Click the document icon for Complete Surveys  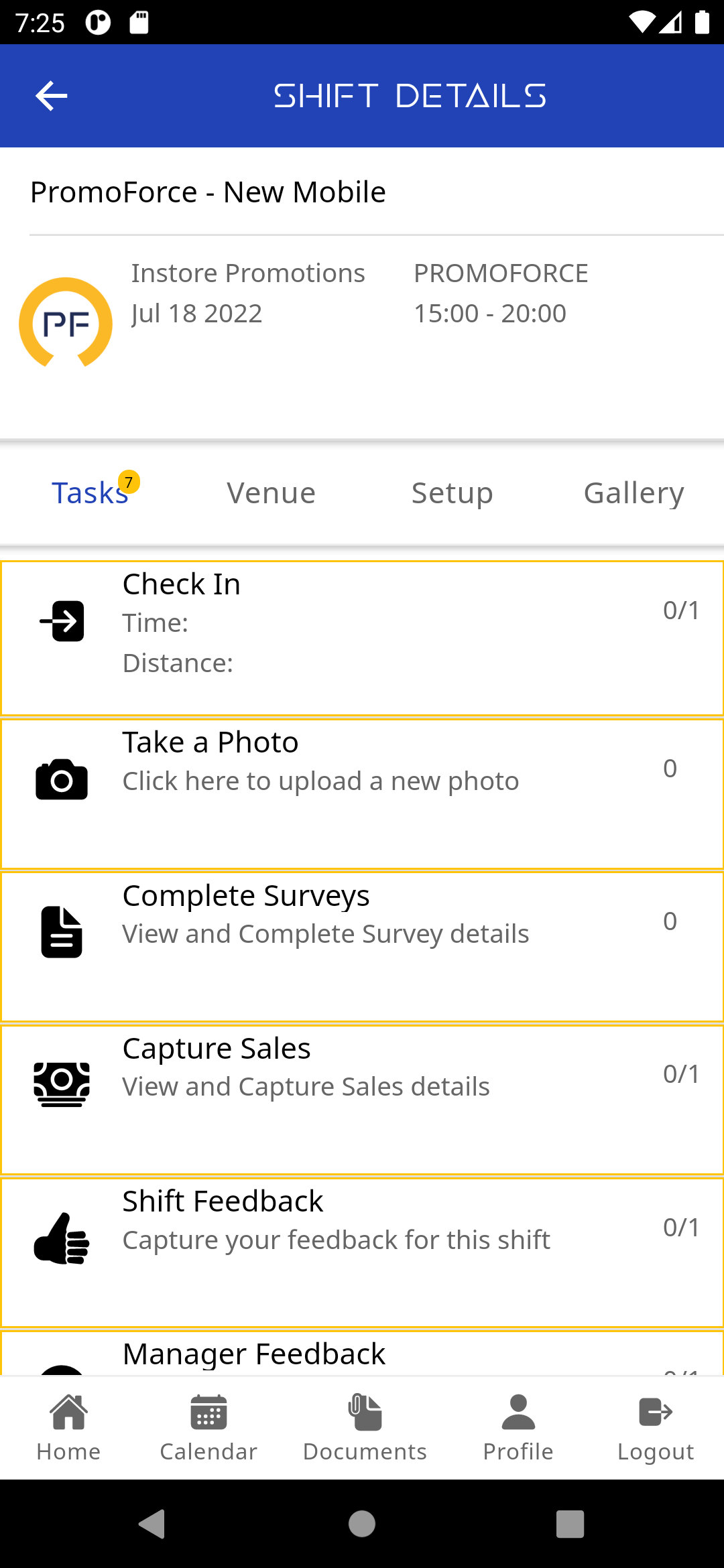(x=62, y=932)
